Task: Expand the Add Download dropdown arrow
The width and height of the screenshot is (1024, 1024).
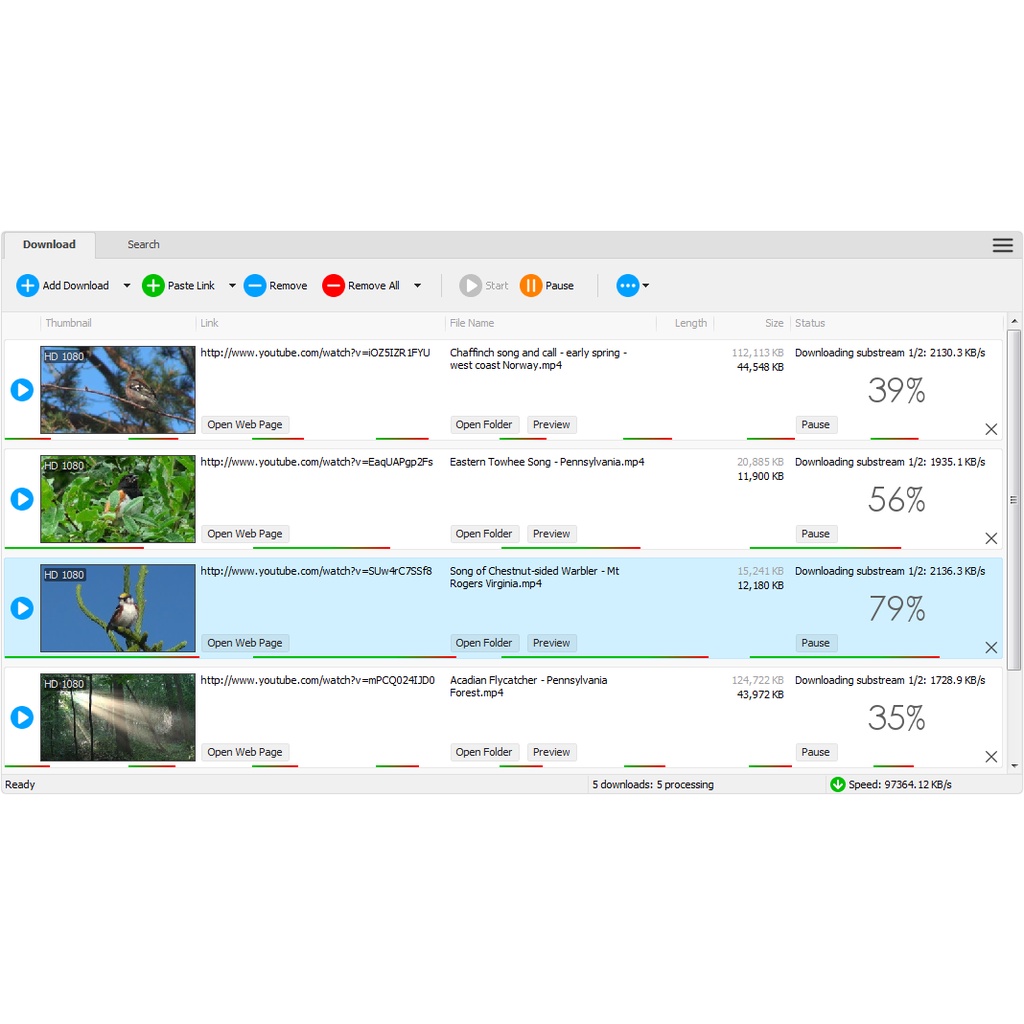Action: point(127,285)
